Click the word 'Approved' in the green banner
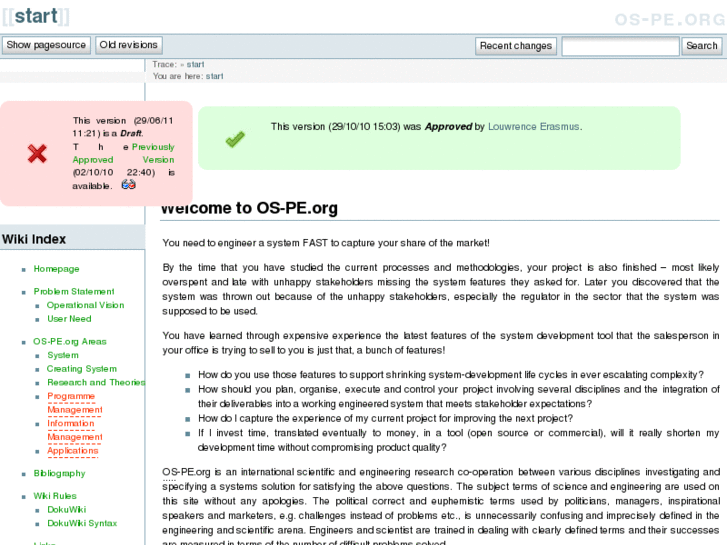This screenshot has width=727, height=545. (x=448, y=127)
